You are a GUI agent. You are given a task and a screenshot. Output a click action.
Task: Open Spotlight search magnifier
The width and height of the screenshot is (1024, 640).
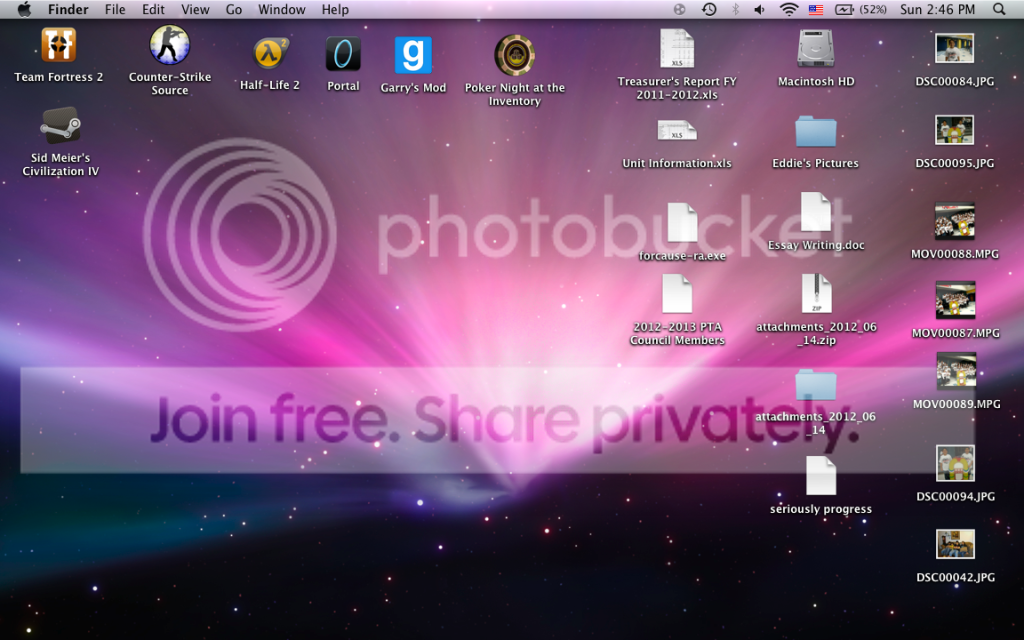[999, 9]
